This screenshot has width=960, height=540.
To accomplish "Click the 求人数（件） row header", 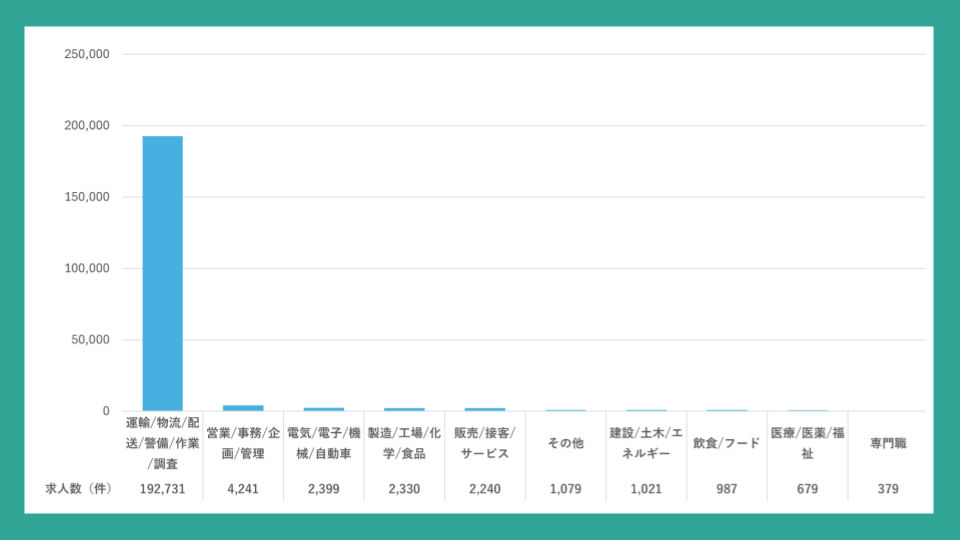I will pyautogui.click(x=78, y=489).
